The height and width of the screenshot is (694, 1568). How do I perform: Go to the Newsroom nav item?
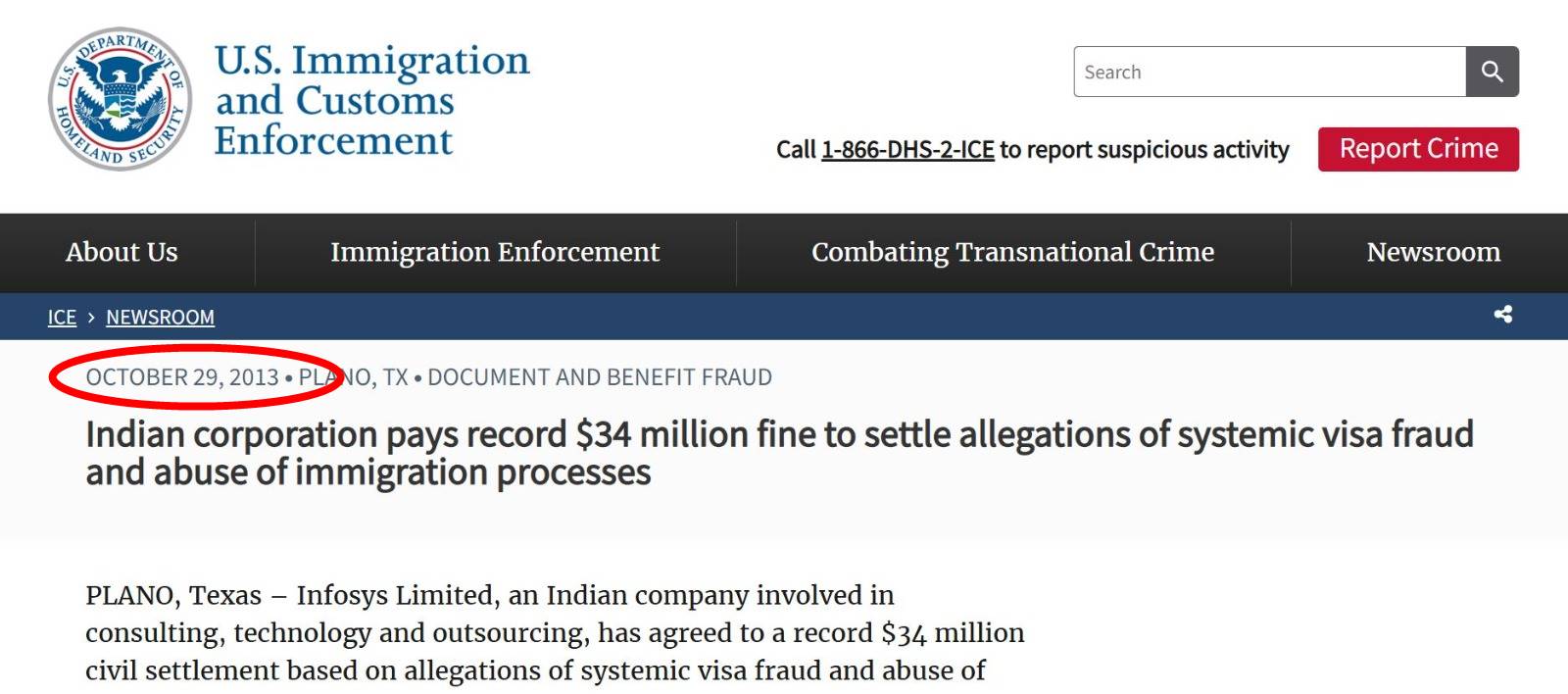[x=1433, y=252]
